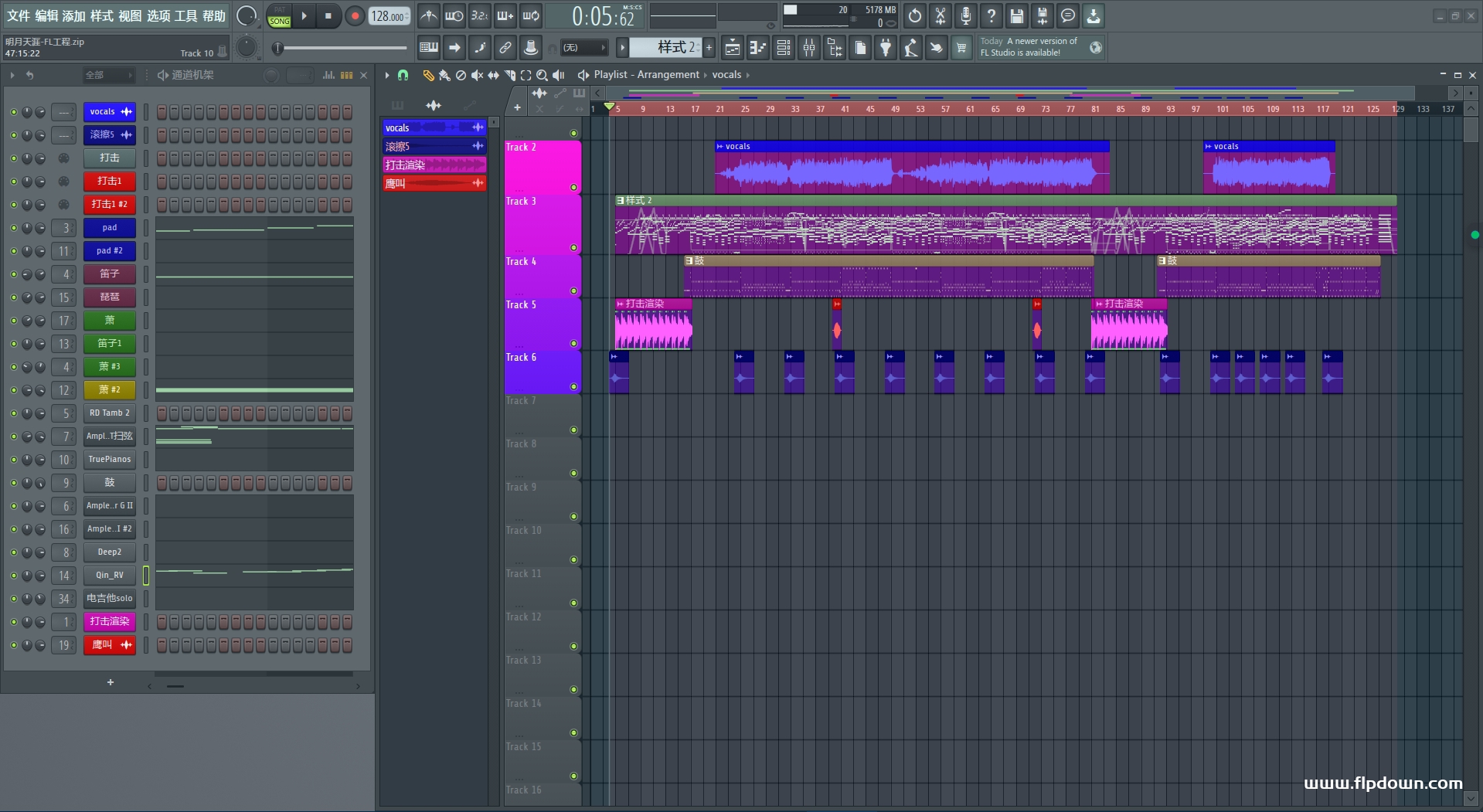Select the playlist Slice tool
1483x812 pixels.
[510, 75]
